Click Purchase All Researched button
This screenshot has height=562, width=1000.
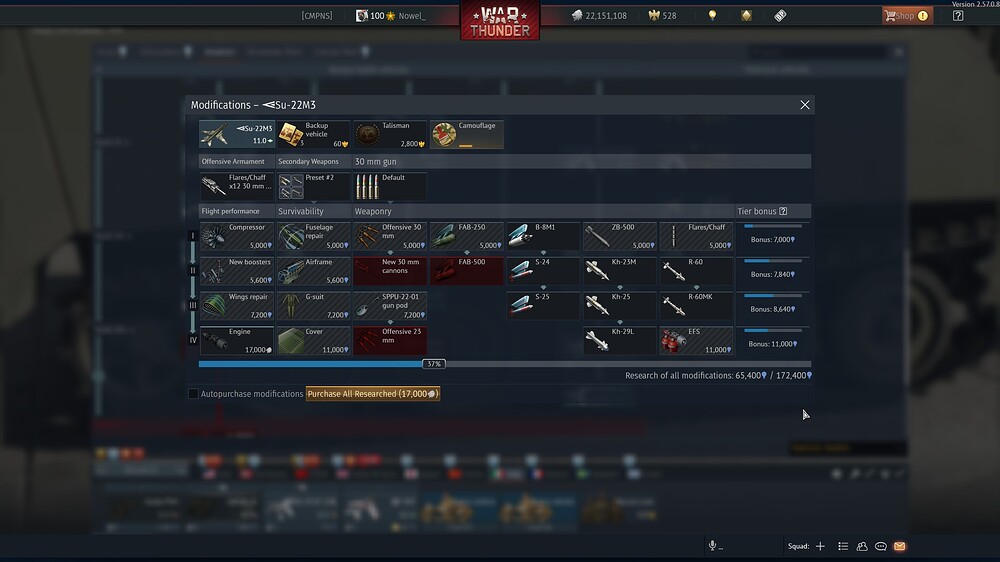tap(372, 394)
